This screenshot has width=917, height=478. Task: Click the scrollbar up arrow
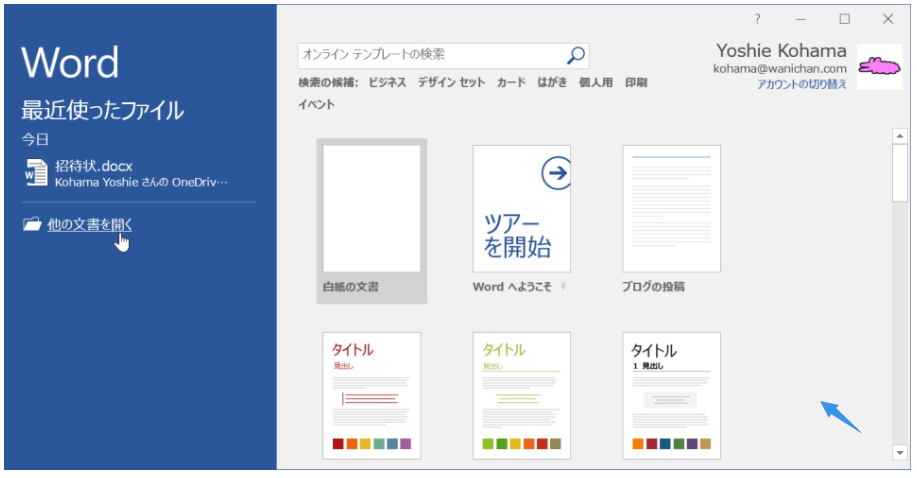[x=899, y=136]
